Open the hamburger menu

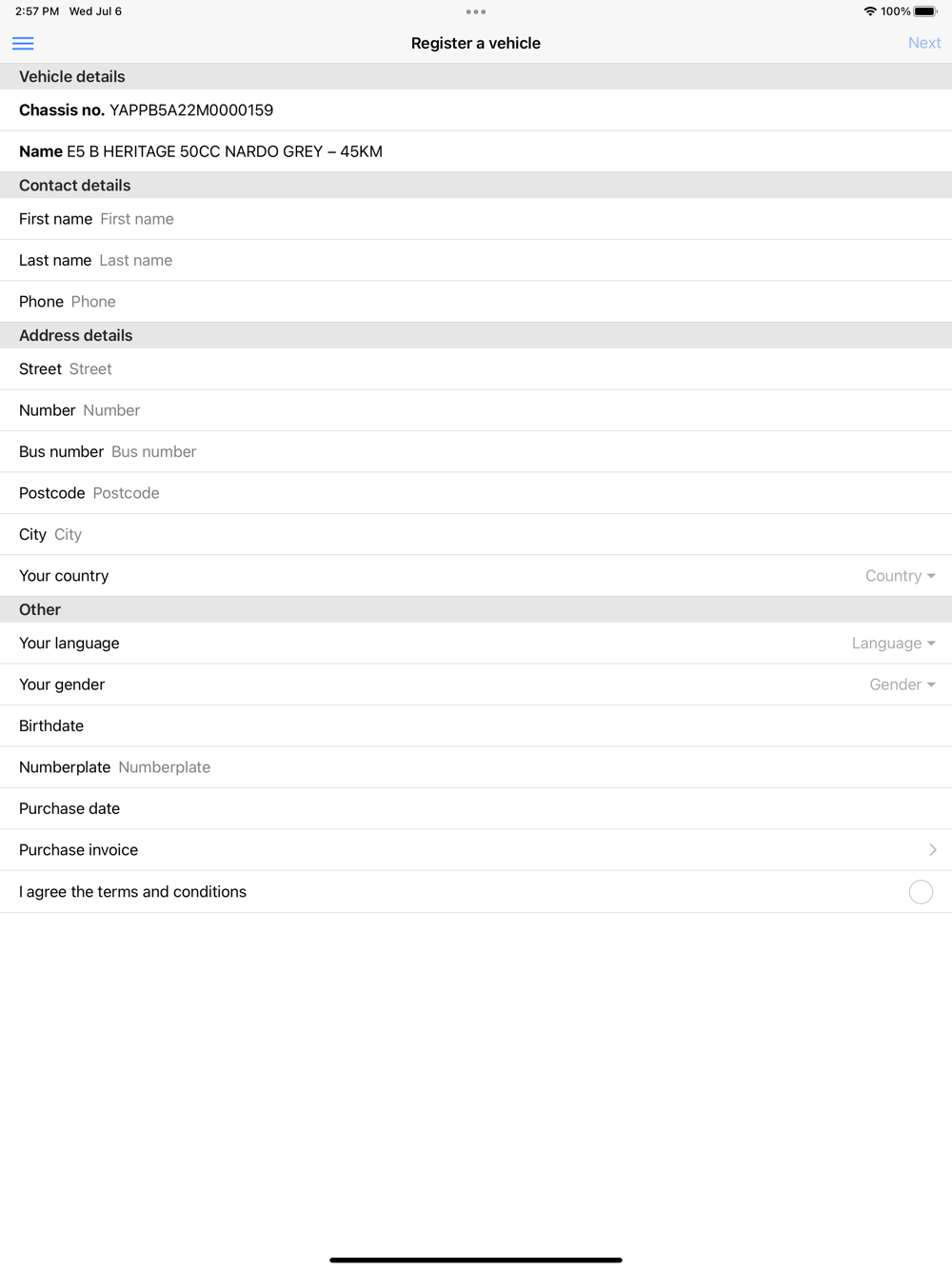point(23,44)
